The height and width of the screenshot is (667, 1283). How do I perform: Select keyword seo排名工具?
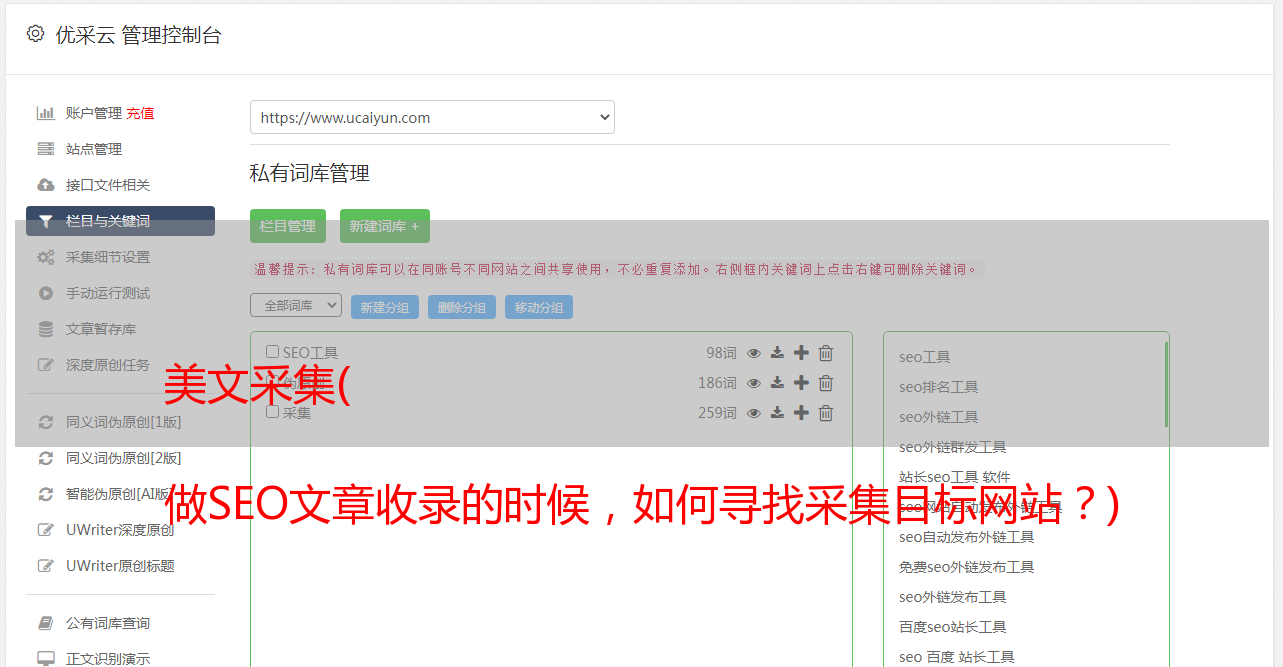[939, 387]
